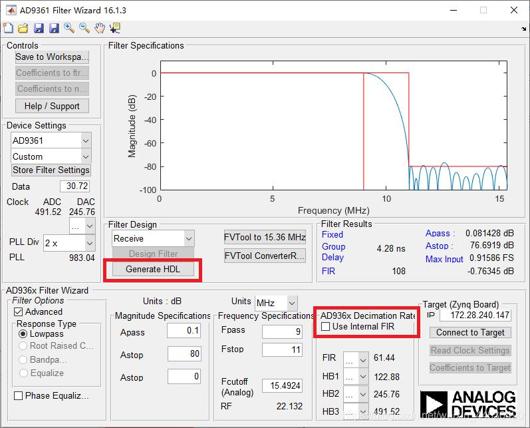This screenshot has height=428, width=530.
Task: Click the New file toolbar icon
Action: coord(8,28)
